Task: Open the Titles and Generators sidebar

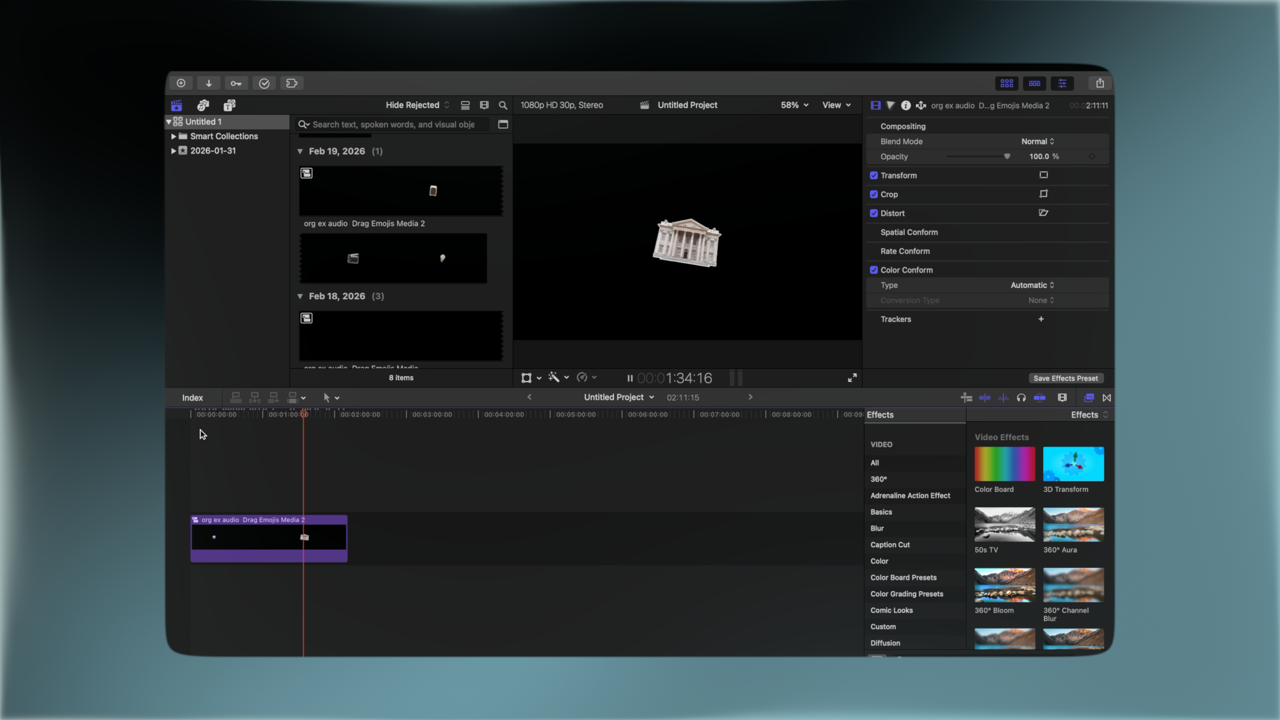Action: click(x=229, y=105)
